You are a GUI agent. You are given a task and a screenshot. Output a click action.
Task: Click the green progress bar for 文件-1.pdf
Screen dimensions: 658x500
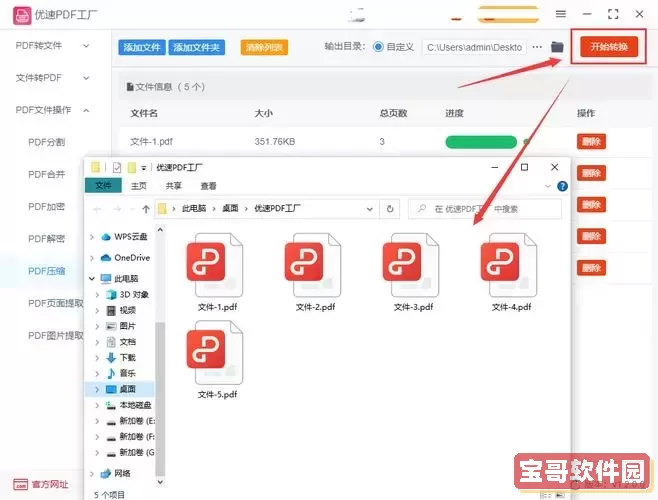(x=481, y=142)
